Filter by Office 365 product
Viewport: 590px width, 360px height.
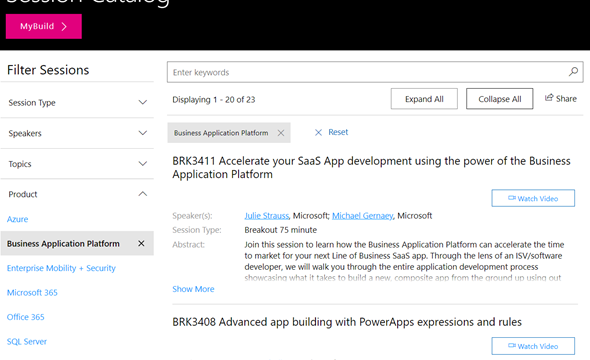[26, 317]
